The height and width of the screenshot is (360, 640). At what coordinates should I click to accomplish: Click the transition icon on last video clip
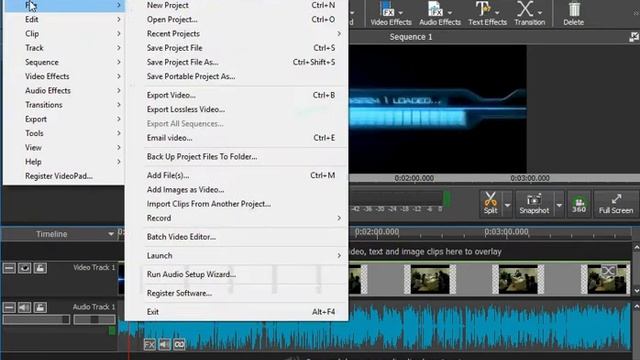coord(608,271)
